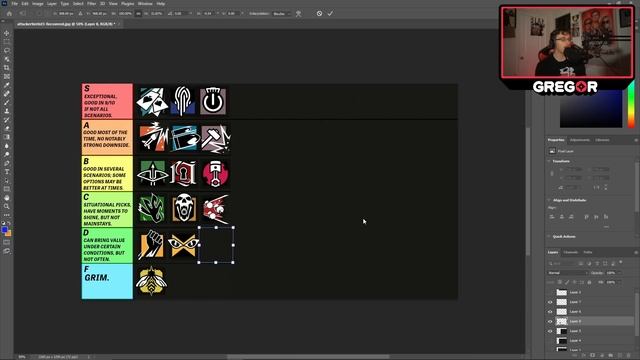Click the new group folder icon
Screen dimensions: 640x360
pos(611,356)
